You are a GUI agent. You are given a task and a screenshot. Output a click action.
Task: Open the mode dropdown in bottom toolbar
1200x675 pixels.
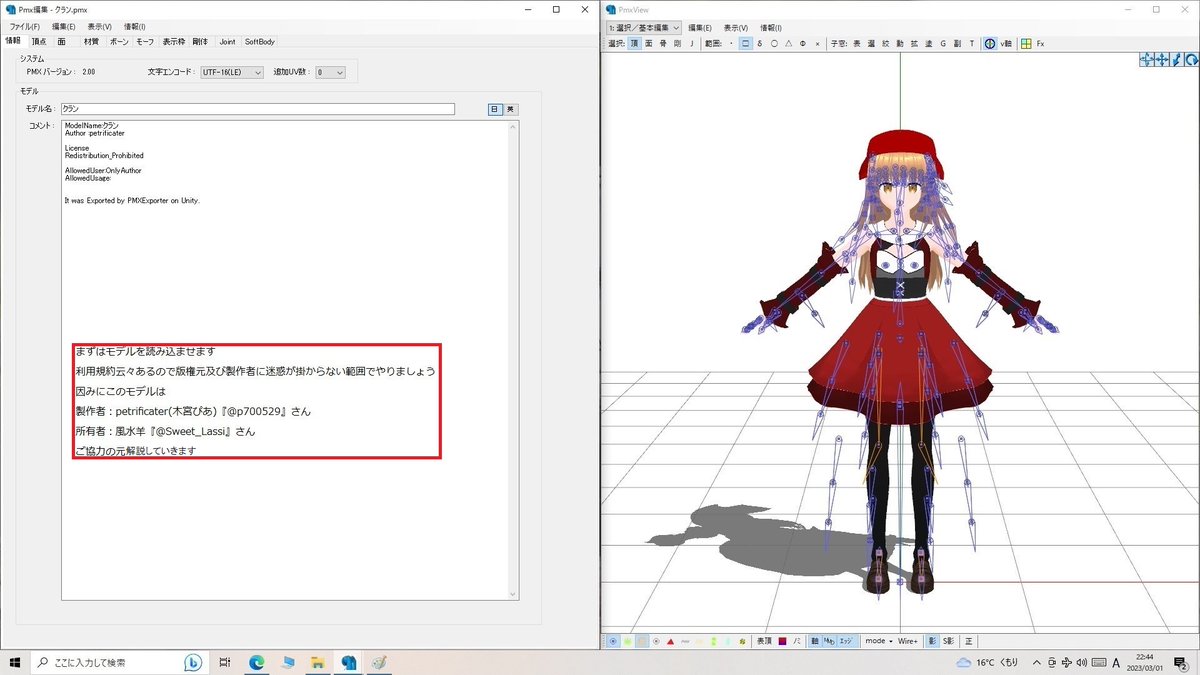coord(877,640)
